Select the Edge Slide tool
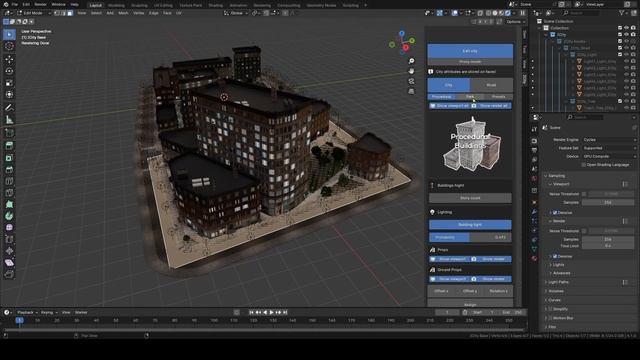 click(9, 239)
